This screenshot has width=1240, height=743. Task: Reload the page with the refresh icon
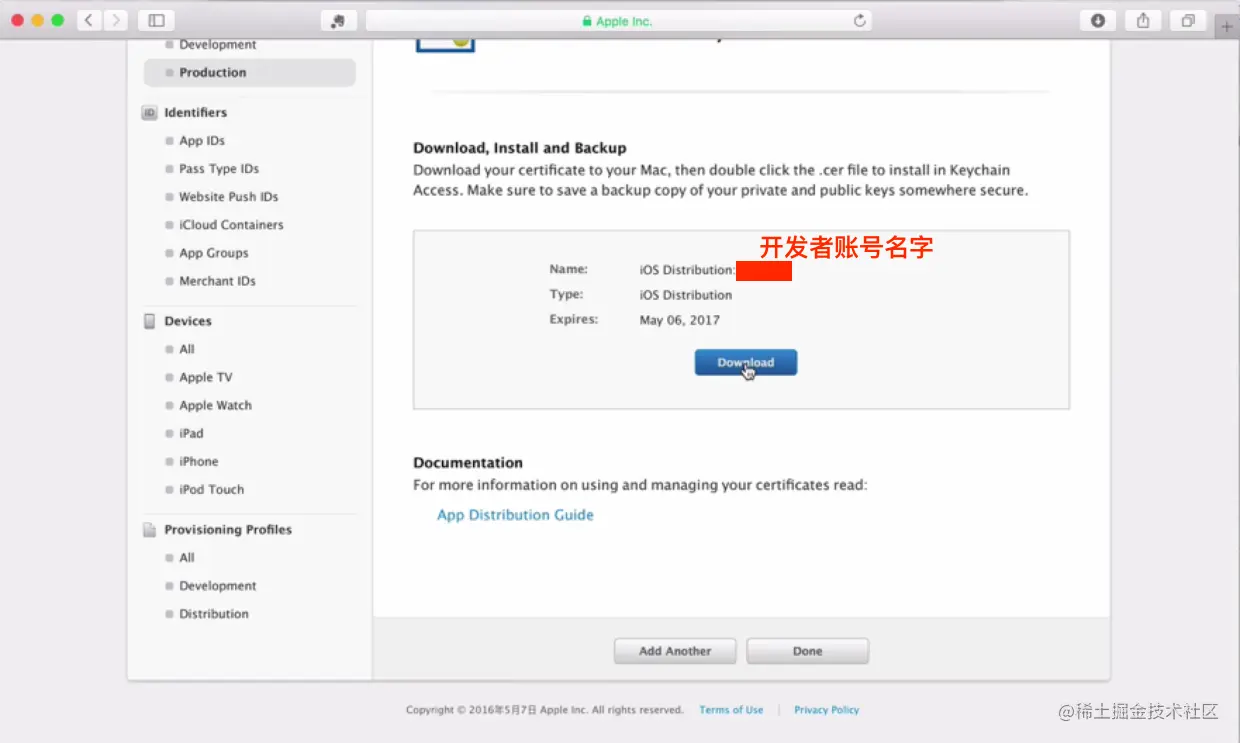coord(859,21)
